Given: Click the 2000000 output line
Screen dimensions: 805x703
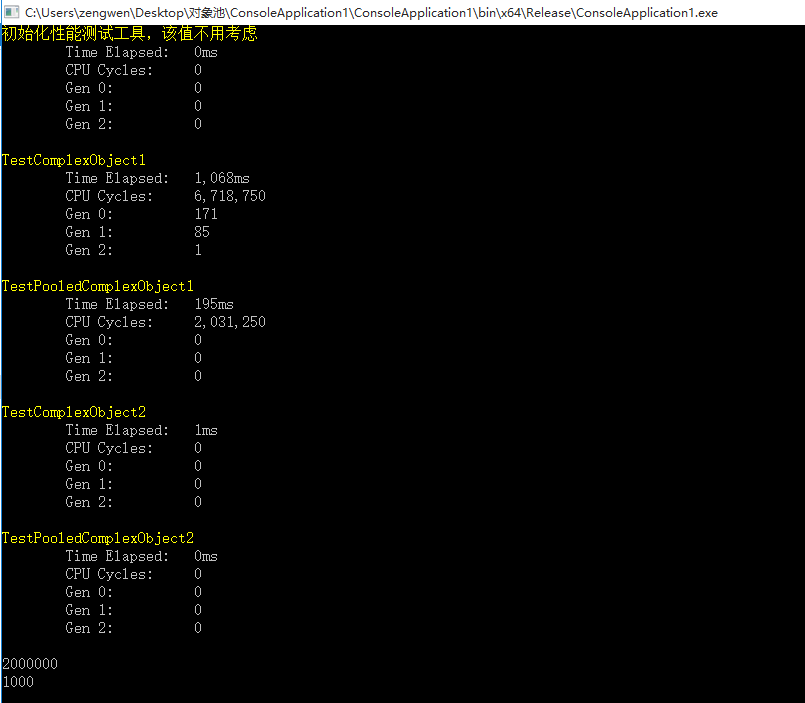Looking at the screenshot, I should coord(30,663).
